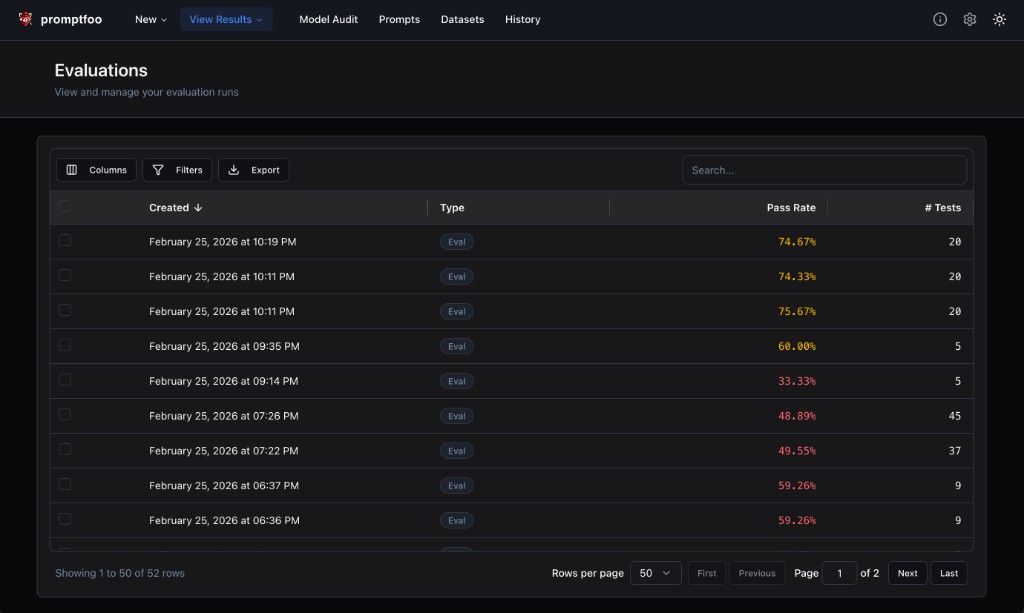
Task: Open the View Results dropdown
Action: [226, 19]
